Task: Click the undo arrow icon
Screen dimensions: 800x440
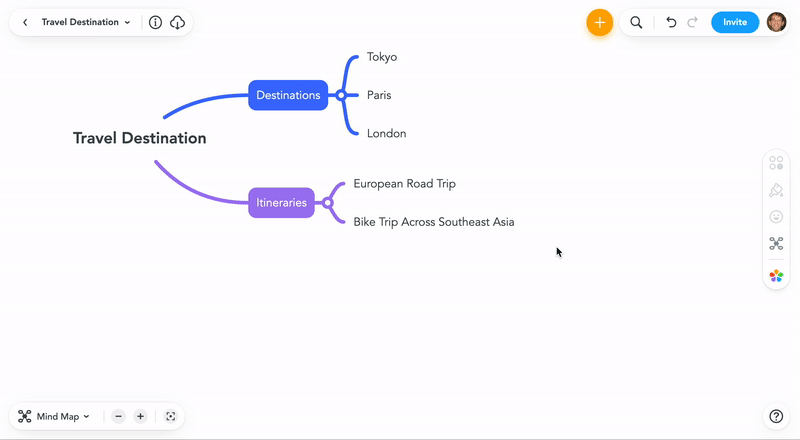Action: [671, 22]
